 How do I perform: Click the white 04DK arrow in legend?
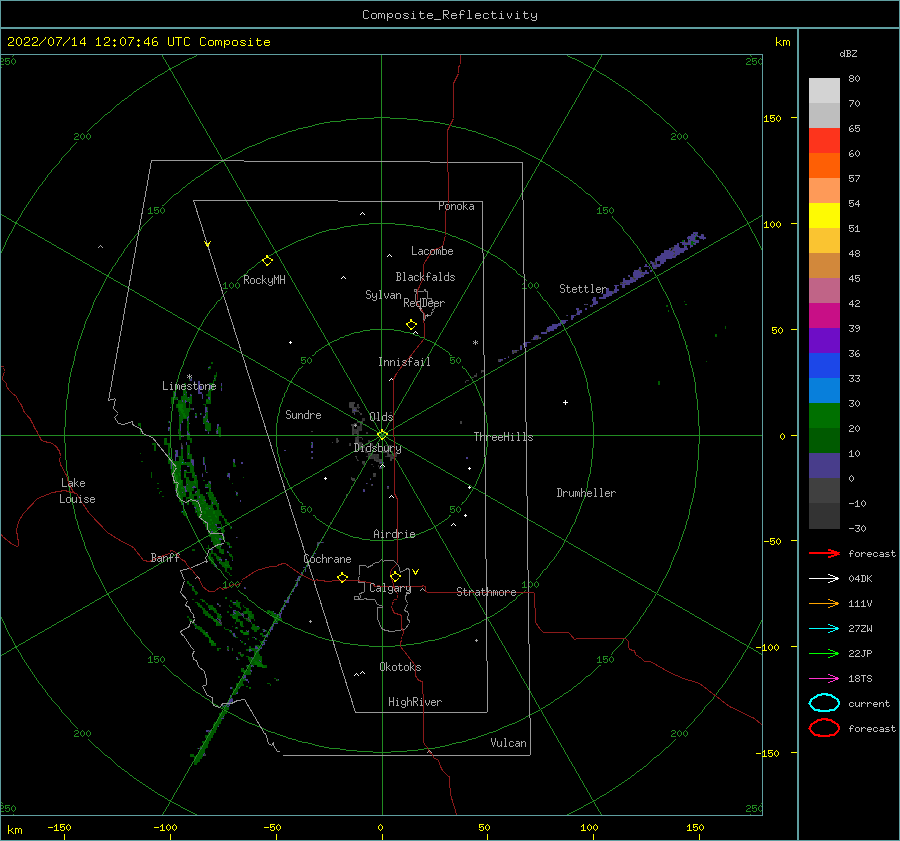coord(824,579)
